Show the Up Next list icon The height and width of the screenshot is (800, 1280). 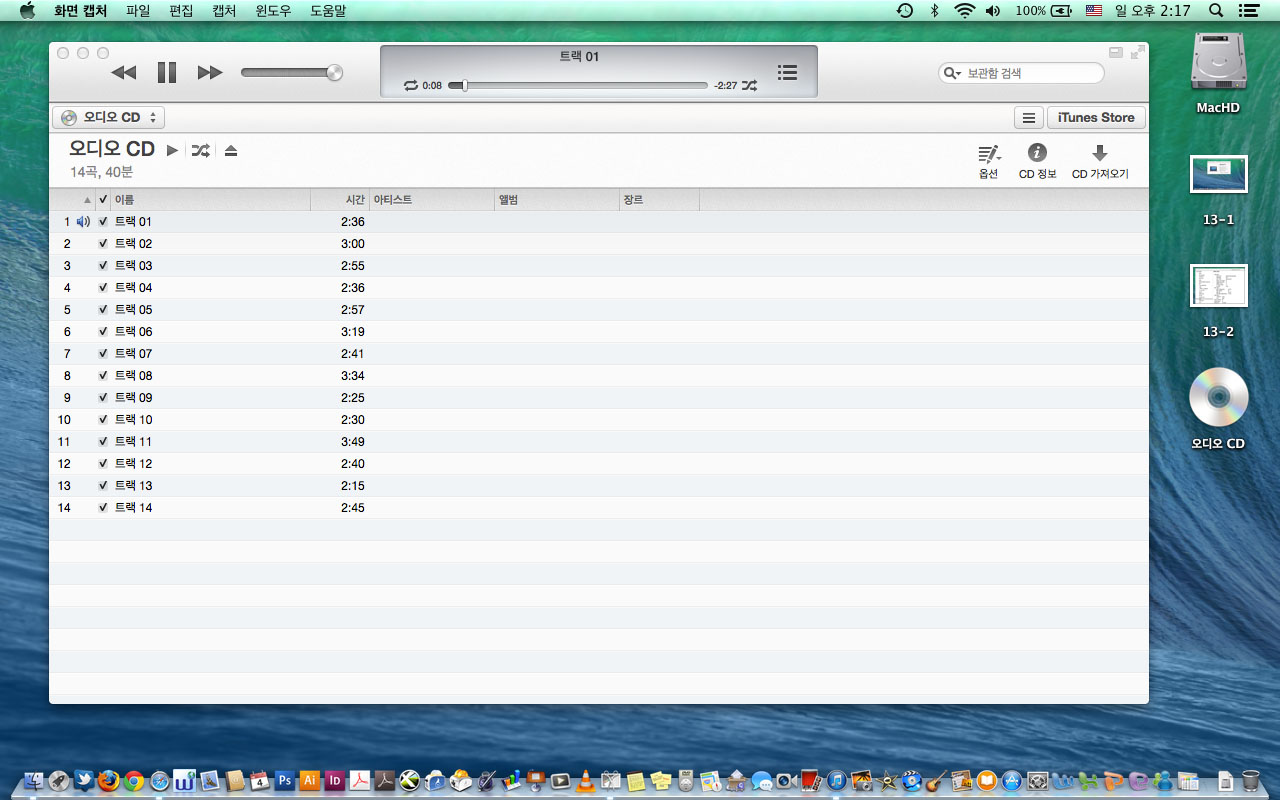pos(787,72)
